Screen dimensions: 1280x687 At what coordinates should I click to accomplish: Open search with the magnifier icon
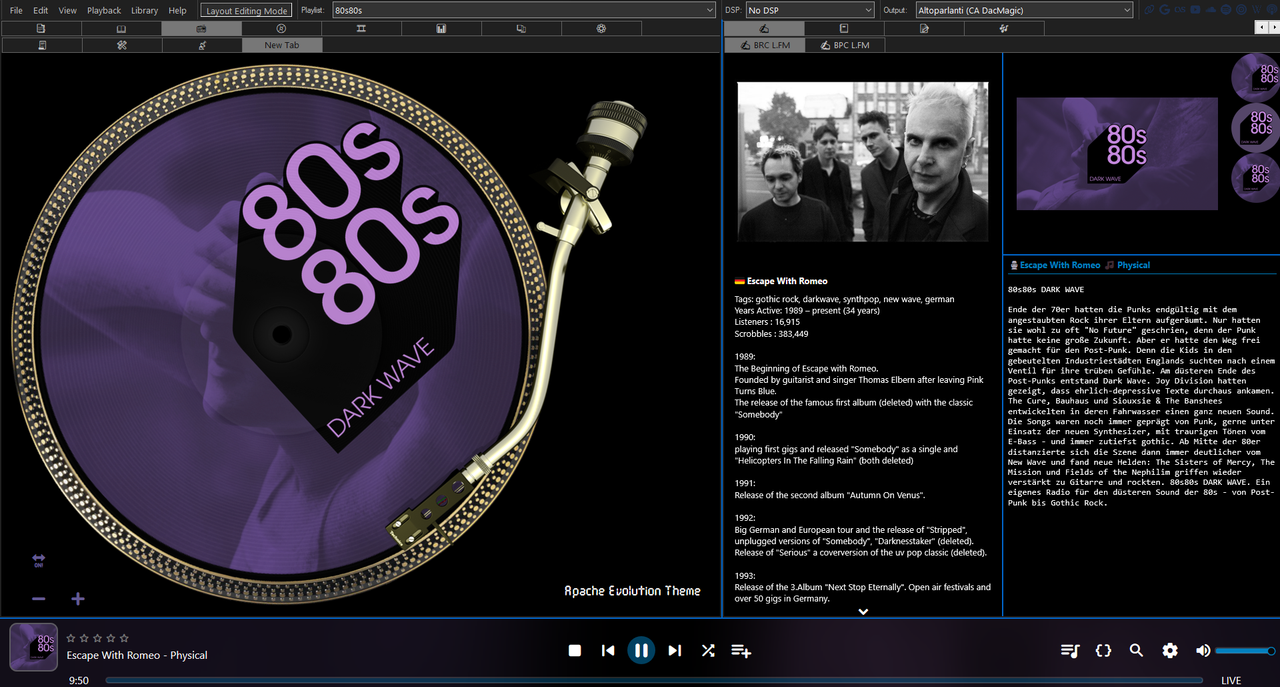coord(1136,650)
